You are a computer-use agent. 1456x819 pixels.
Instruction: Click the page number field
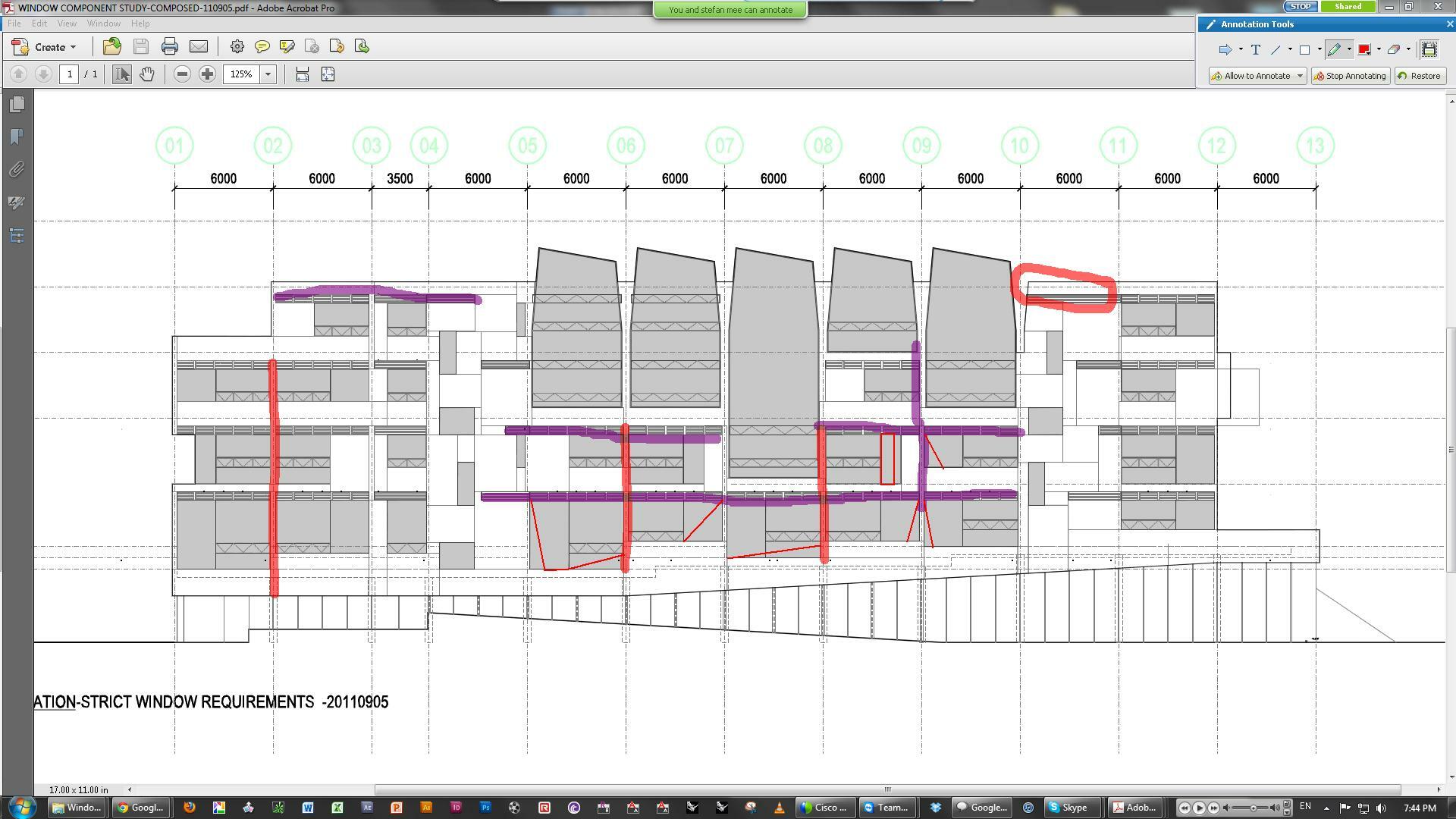click(70, 74)
